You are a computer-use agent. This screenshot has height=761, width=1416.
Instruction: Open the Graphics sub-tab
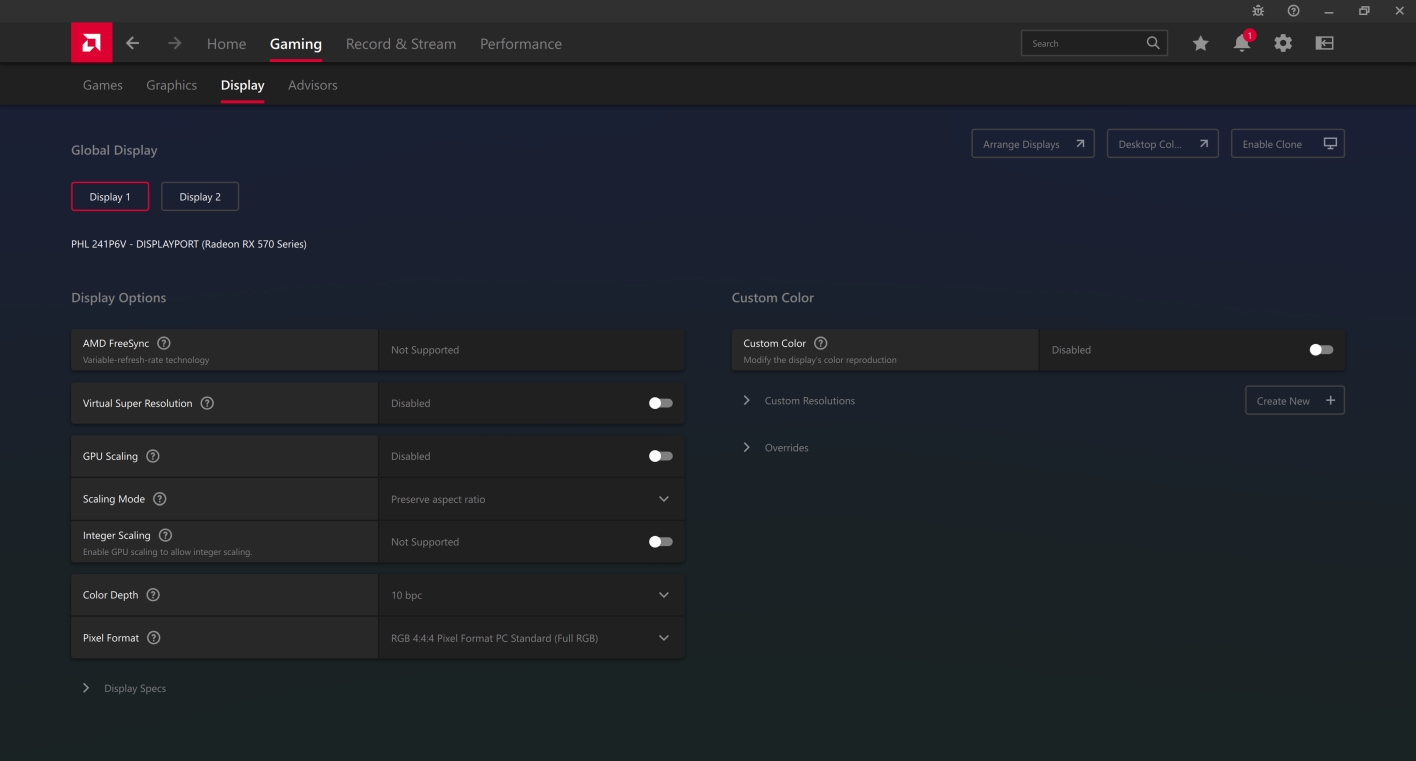172,85
